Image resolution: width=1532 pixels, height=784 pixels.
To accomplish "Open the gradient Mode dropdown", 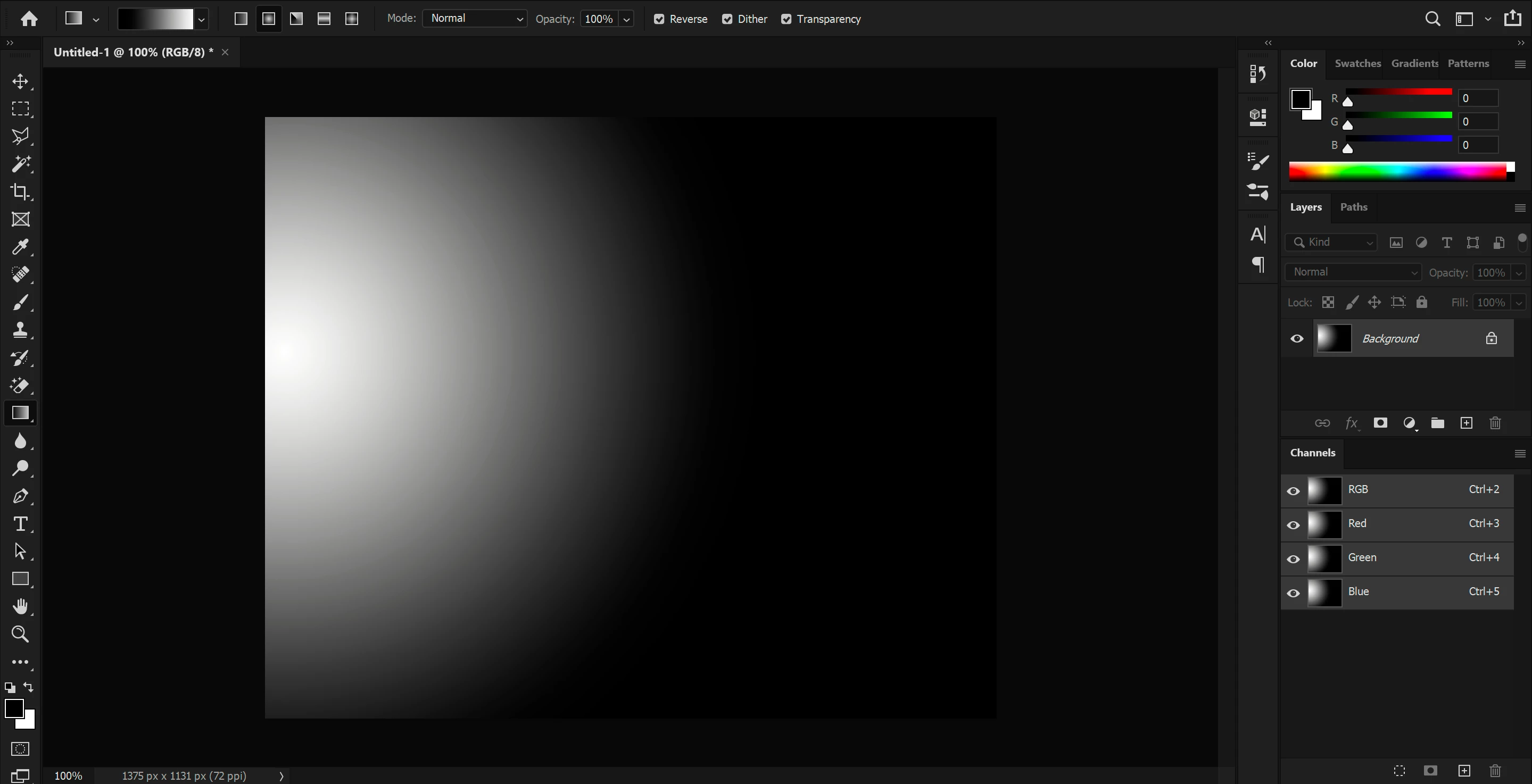I will click(x=475, y=19).
